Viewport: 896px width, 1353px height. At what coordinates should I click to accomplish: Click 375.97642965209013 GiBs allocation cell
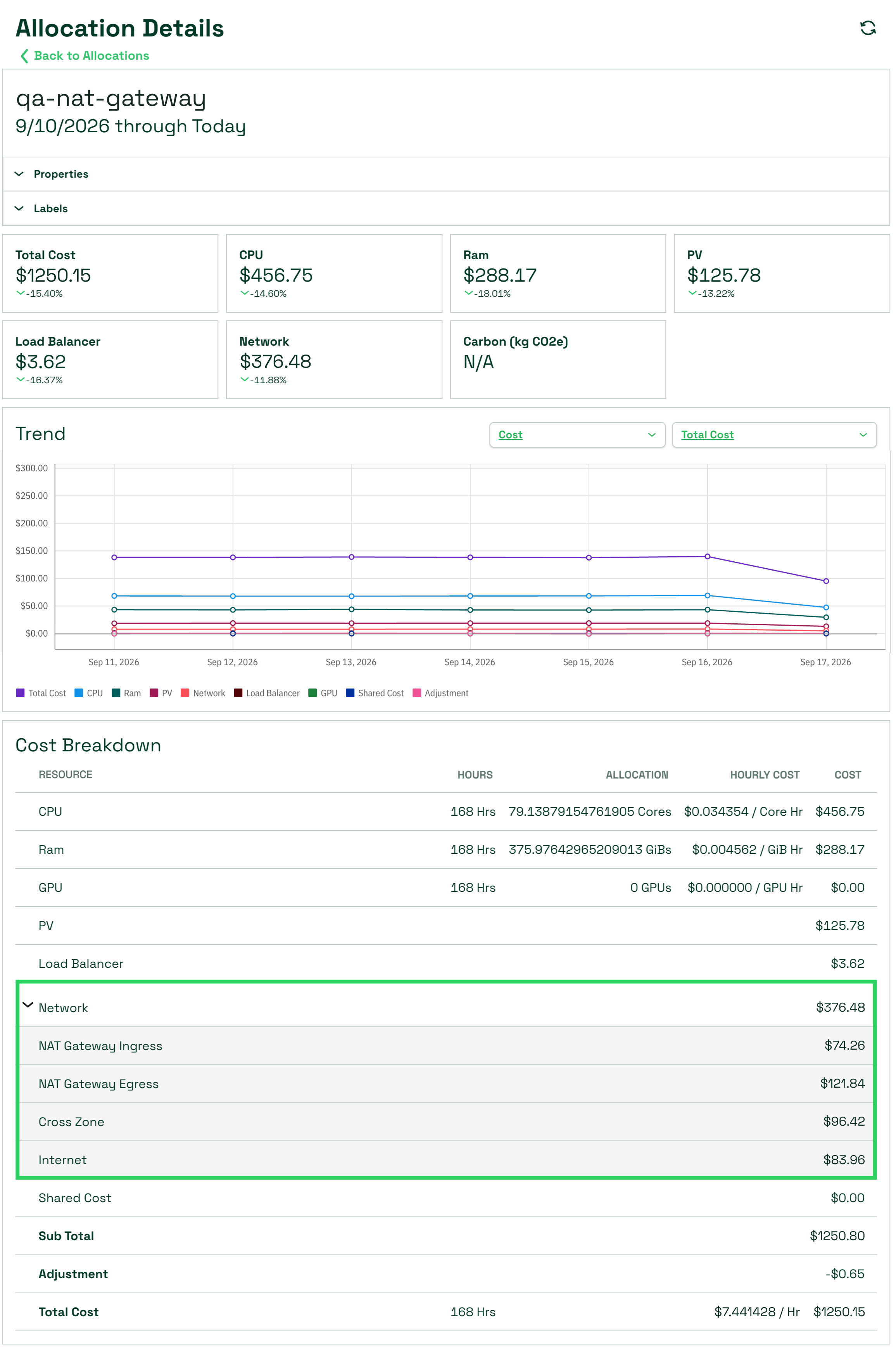[590, 850]
